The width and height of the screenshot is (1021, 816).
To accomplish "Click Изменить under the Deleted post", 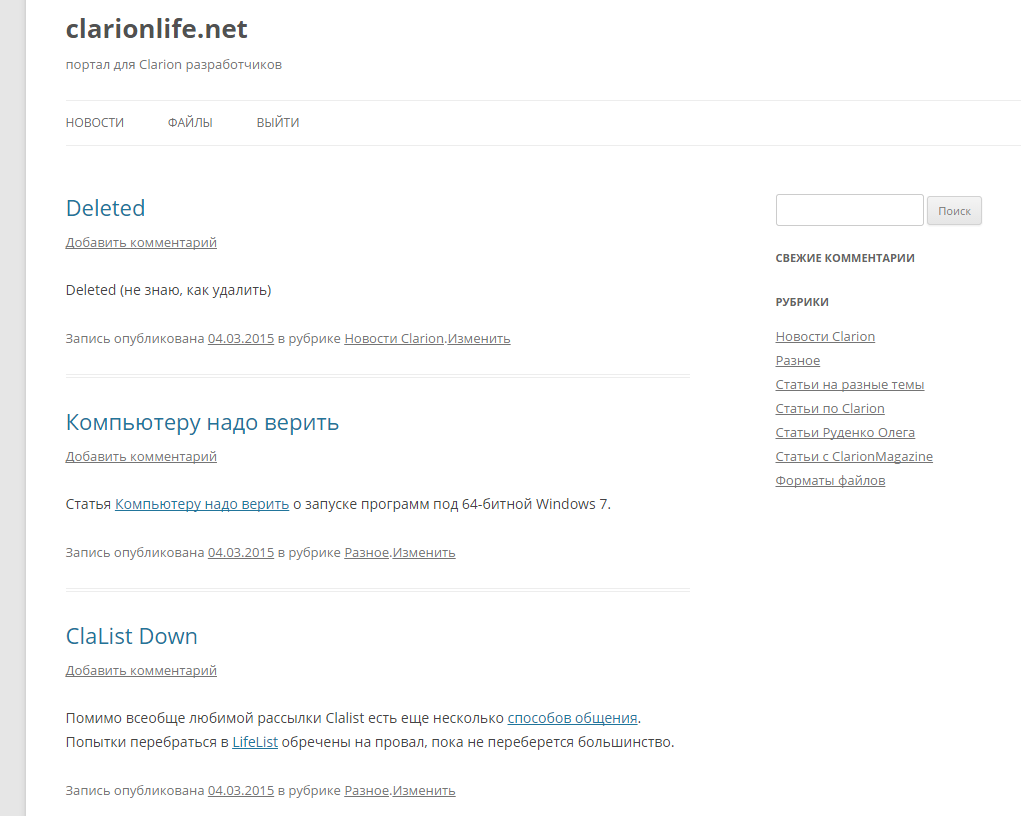I will (x=479, y=338).
